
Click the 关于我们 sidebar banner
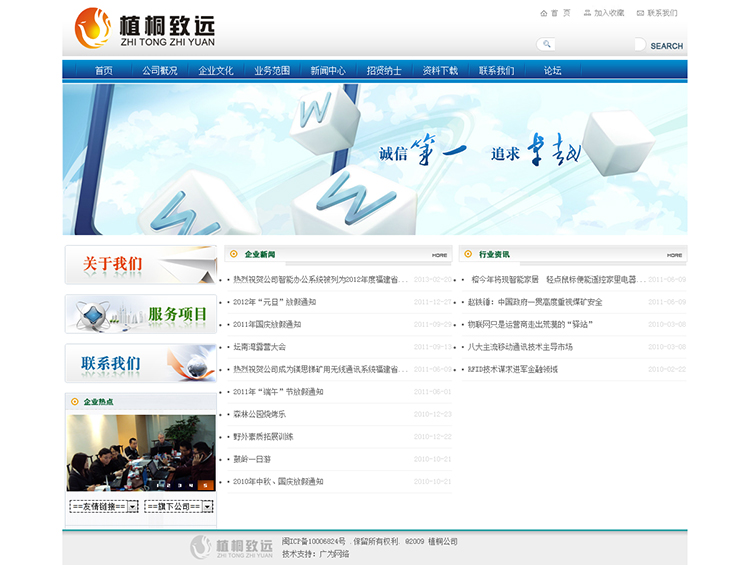pos(141,265)
